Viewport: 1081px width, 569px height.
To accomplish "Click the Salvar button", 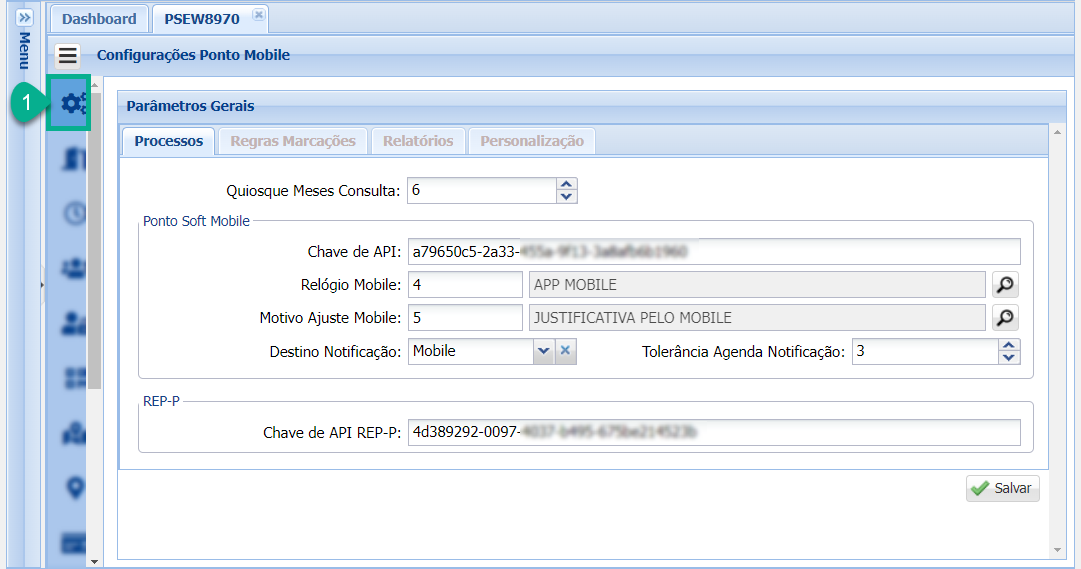I will click(x=1002, y=488).
